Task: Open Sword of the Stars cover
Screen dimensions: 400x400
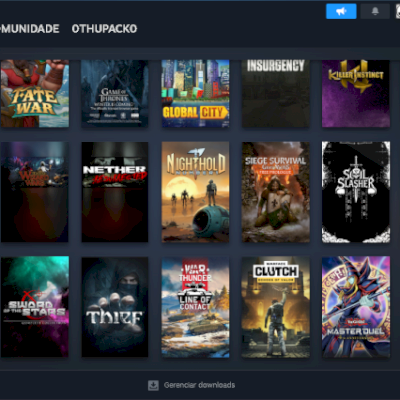Action: click(35, 307)
